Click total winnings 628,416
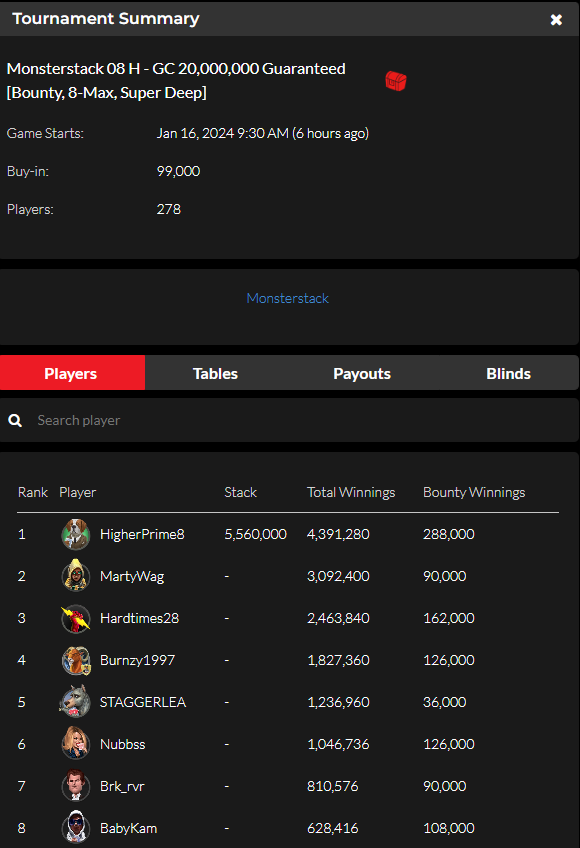The image size is (580, 848). pos(333,828)
